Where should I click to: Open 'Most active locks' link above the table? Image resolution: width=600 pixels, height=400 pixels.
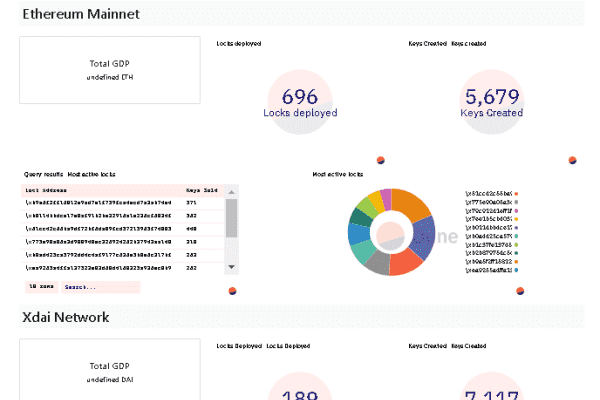pyautogui.click(x=91, y=175)
